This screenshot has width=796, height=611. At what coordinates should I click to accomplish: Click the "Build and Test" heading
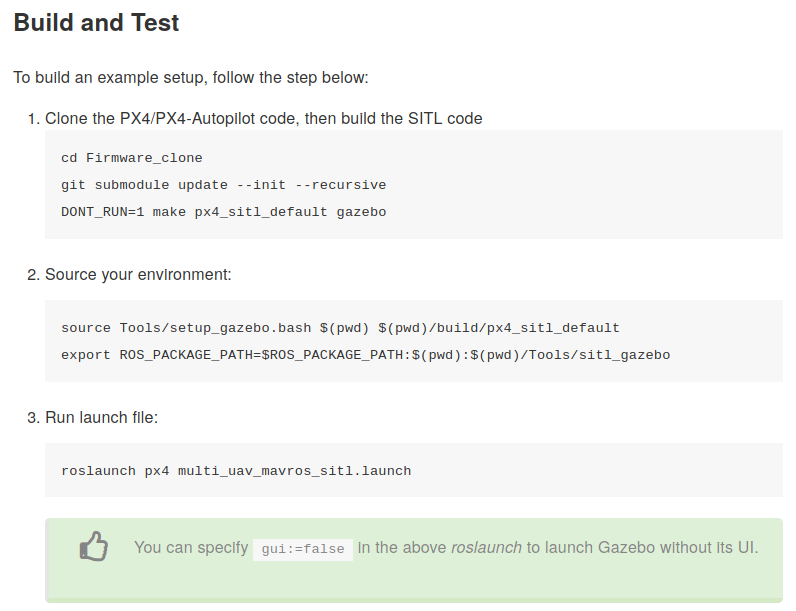click(96, 23)
